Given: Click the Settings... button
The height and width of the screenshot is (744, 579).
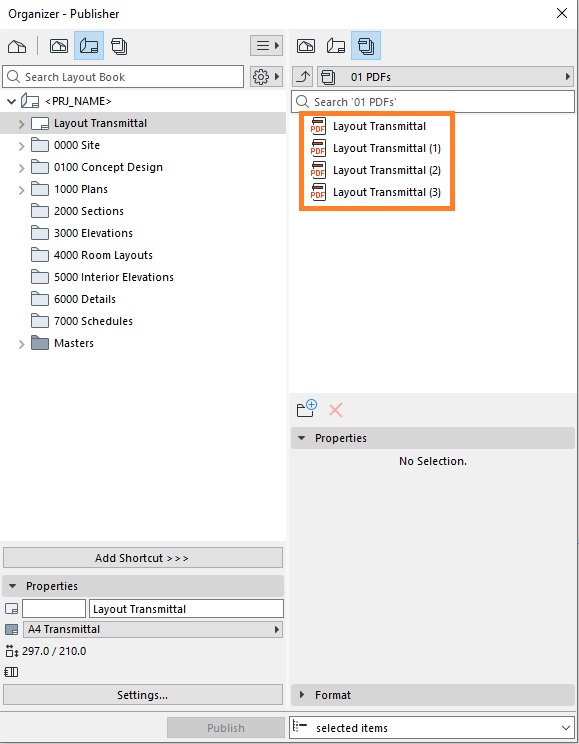Looking at the screenshot, I should [143, 695].
